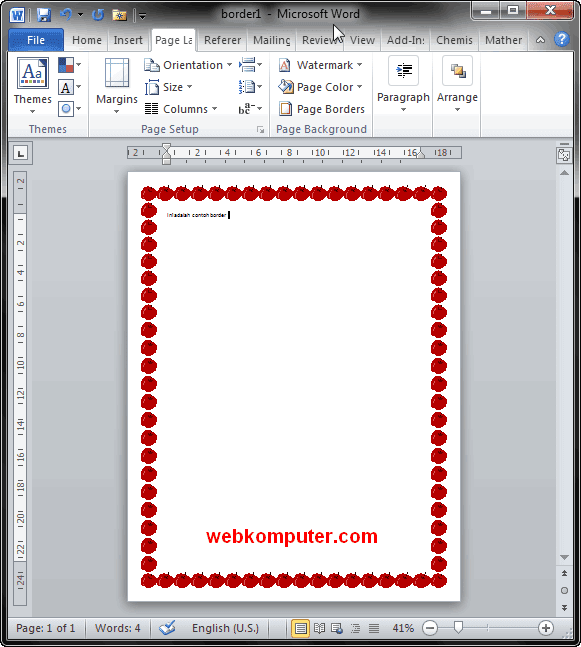This screenshot has height=647, width=581.
Task: Open the Page Color dropdown
Action: pyautogui.click(x=320, y=87)
